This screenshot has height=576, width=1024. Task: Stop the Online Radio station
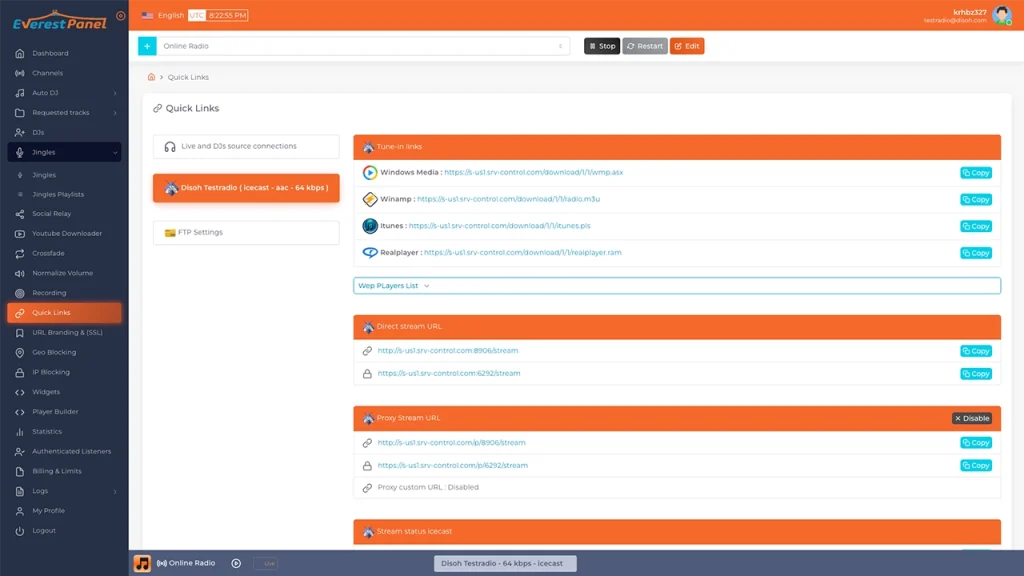click(601, 46)
